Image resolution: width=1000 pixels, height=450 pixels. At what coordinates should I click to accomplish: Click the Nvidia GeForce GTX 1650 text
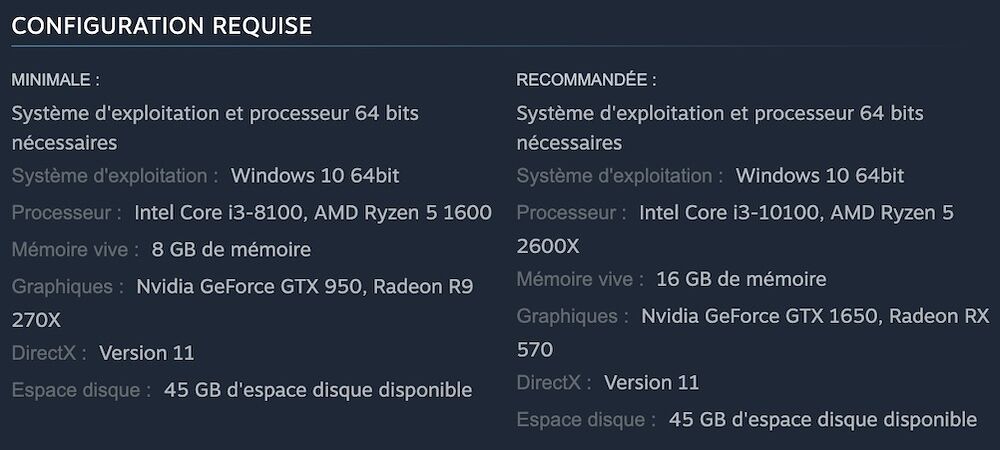(760, 316)
